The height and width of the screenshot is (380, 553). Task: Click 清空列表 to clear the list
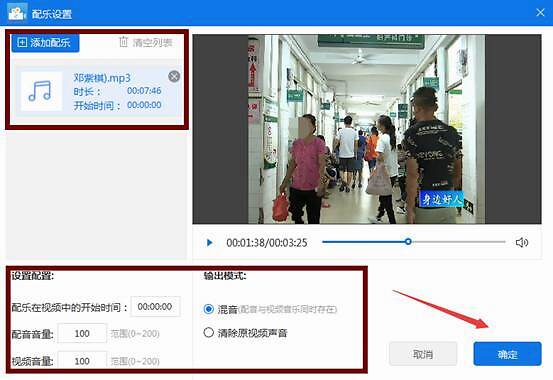click(145, 43)
